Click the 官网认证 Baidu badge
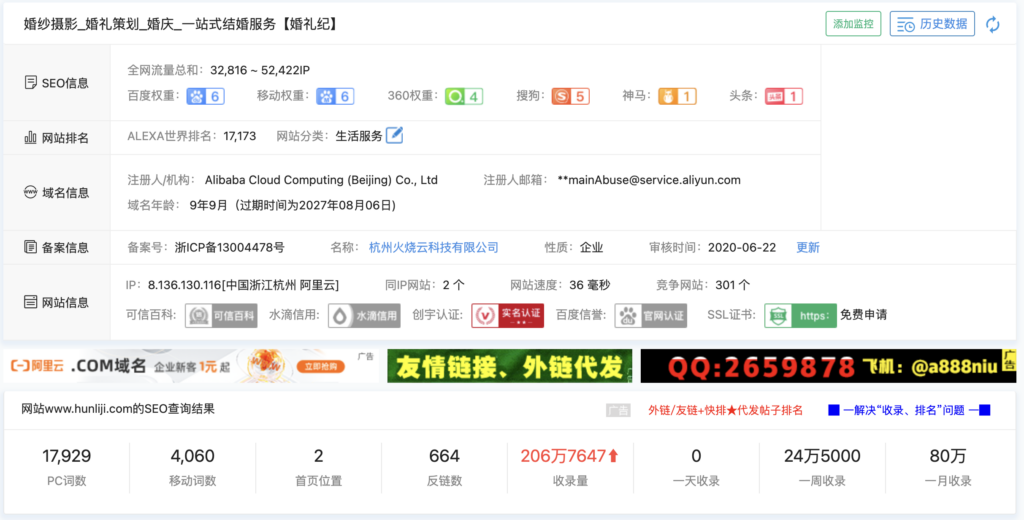The height and width of the screenshot is (520, 1024). pos(650,316)
